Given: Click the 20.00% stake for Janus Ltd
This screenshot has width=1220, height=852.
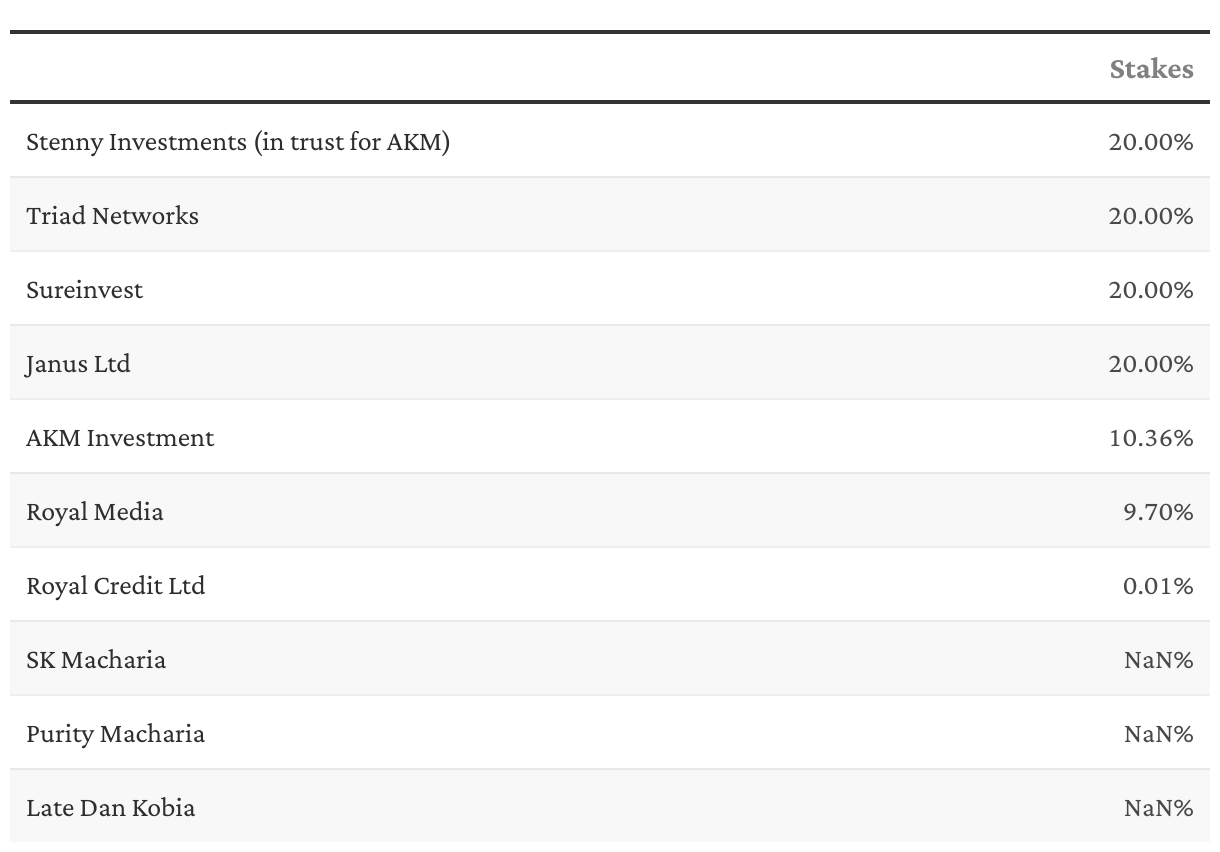Looking at the screenshot, I should click(1150, 364).
